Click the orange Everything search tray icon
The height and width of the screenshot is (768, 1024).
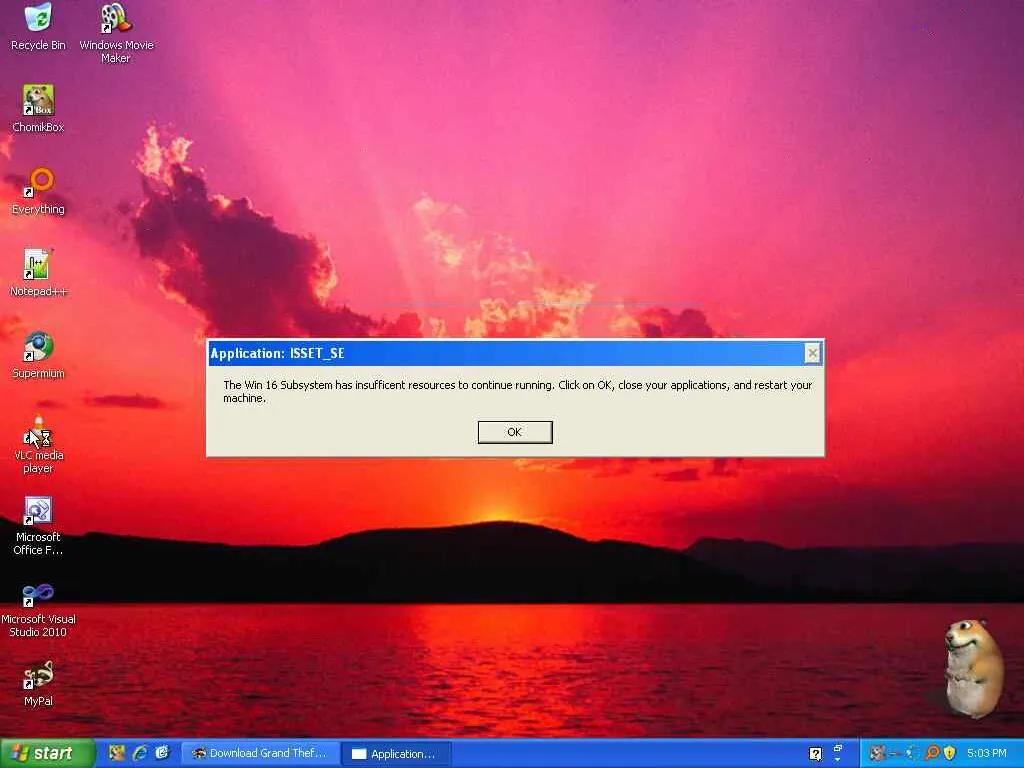933,753
